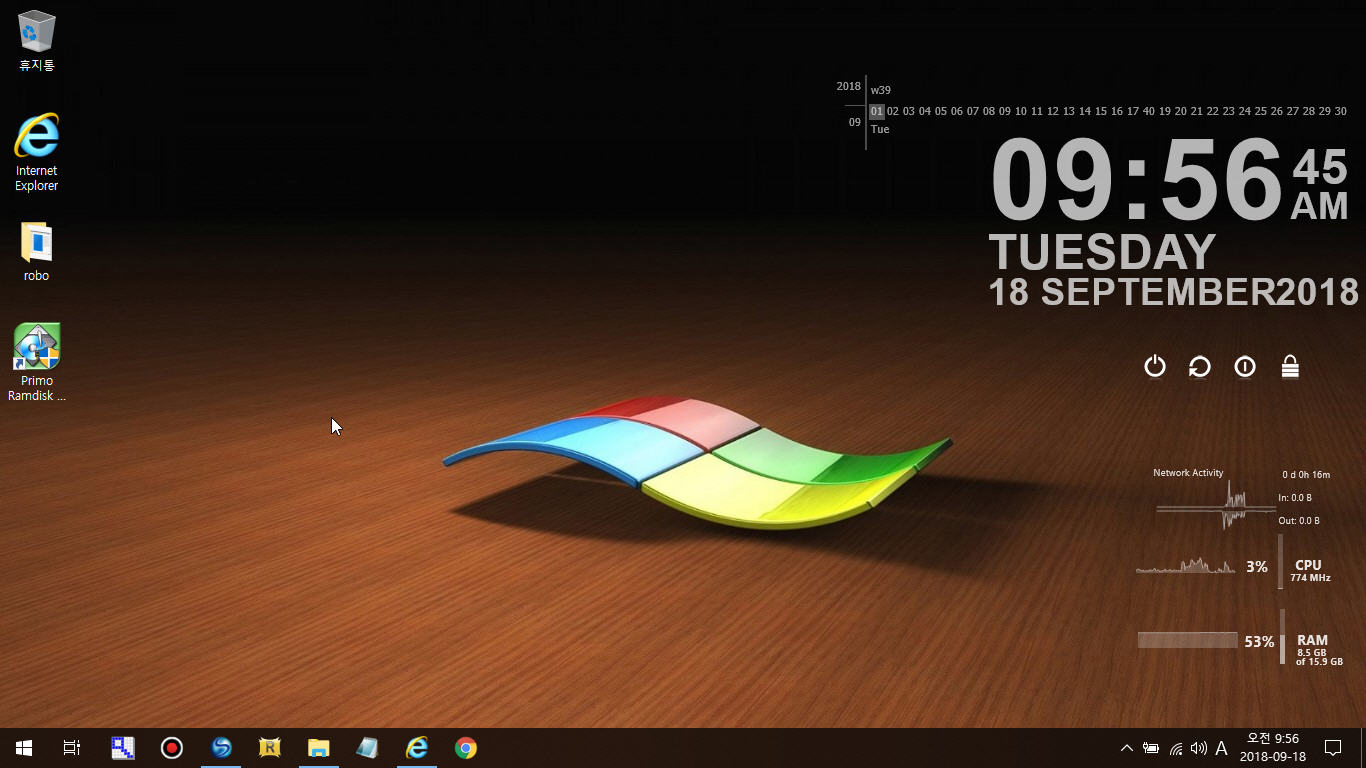Click the large 09:56 clock digits
The image size is (1366, 768).
(1137, 180)
